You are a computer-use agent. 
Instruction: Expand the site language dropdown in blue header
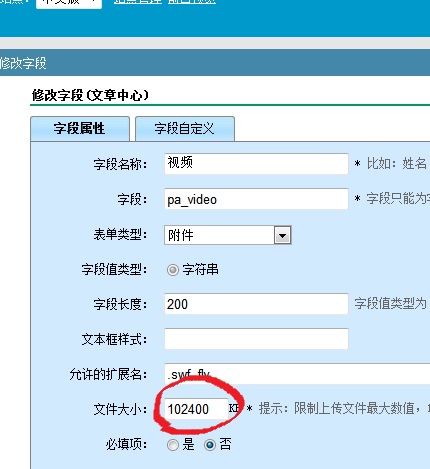[69, 3]
